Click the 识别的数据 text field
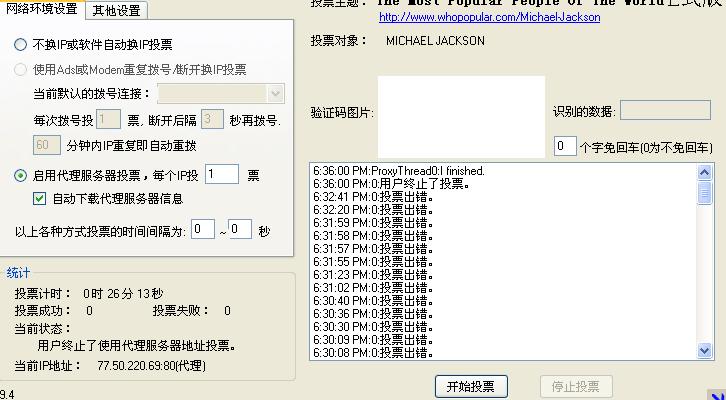Viewport: 726px width, 400px height. (665, 112)
